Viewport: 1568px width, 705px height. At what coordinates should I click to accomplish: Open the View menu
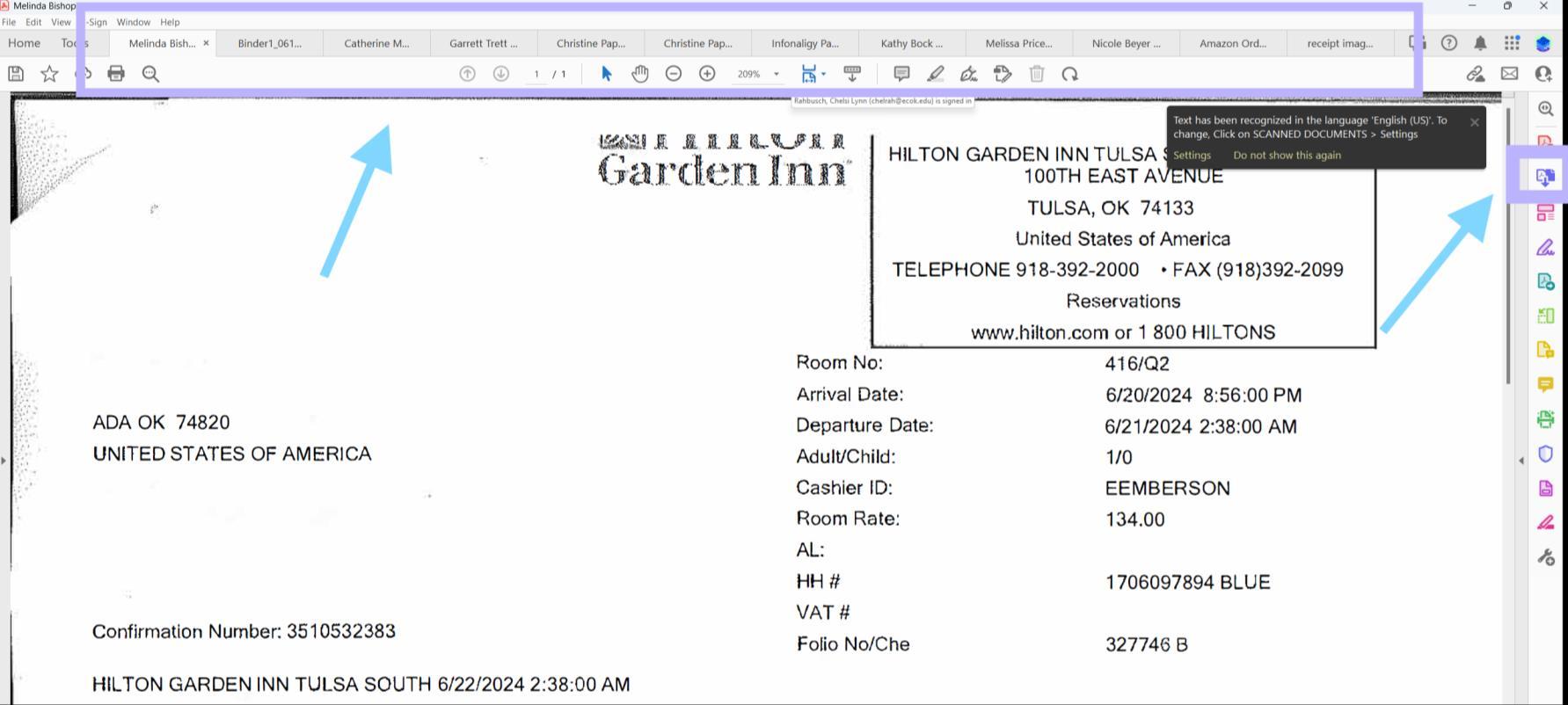coord(61,22)
